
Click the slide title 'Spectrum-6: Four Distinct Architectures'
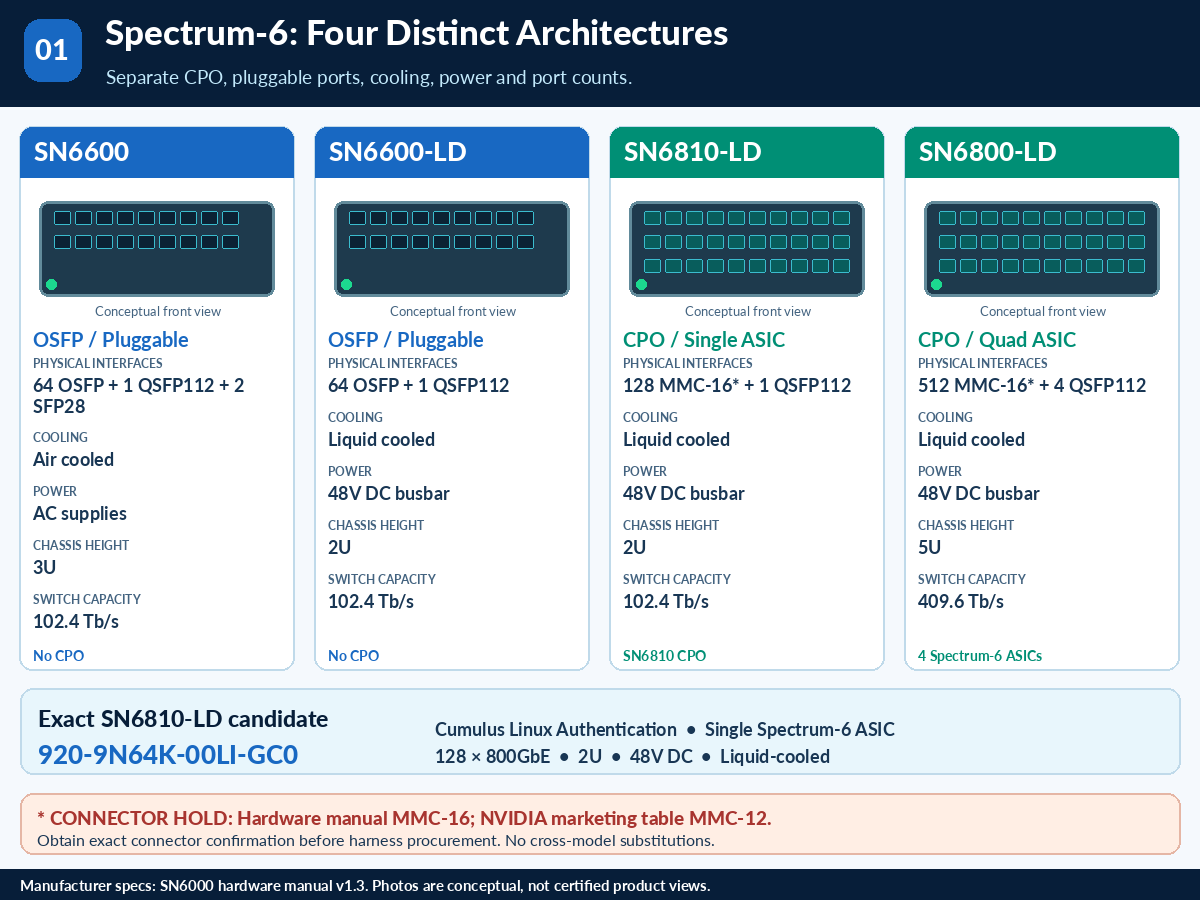coord(416,34)
